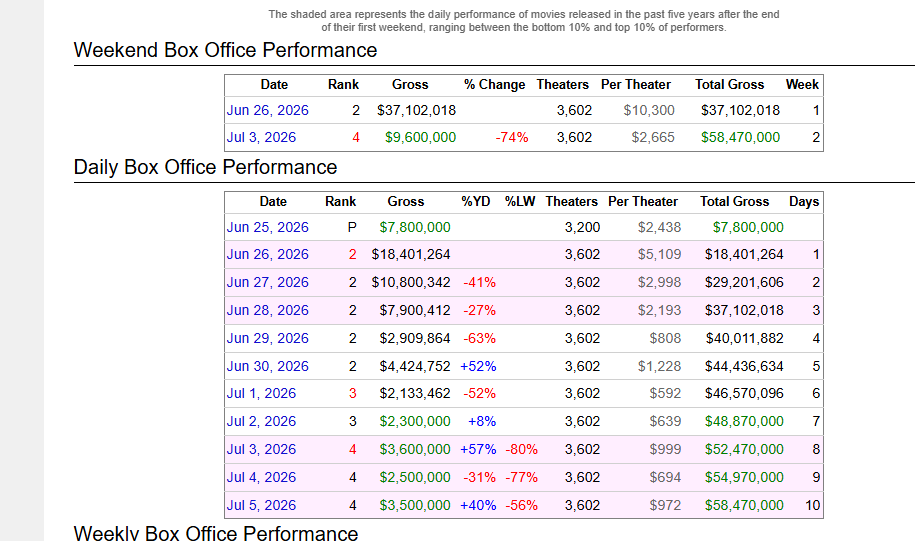Click the Weekly Box Office Performance heading

click(x=216, y=532)
